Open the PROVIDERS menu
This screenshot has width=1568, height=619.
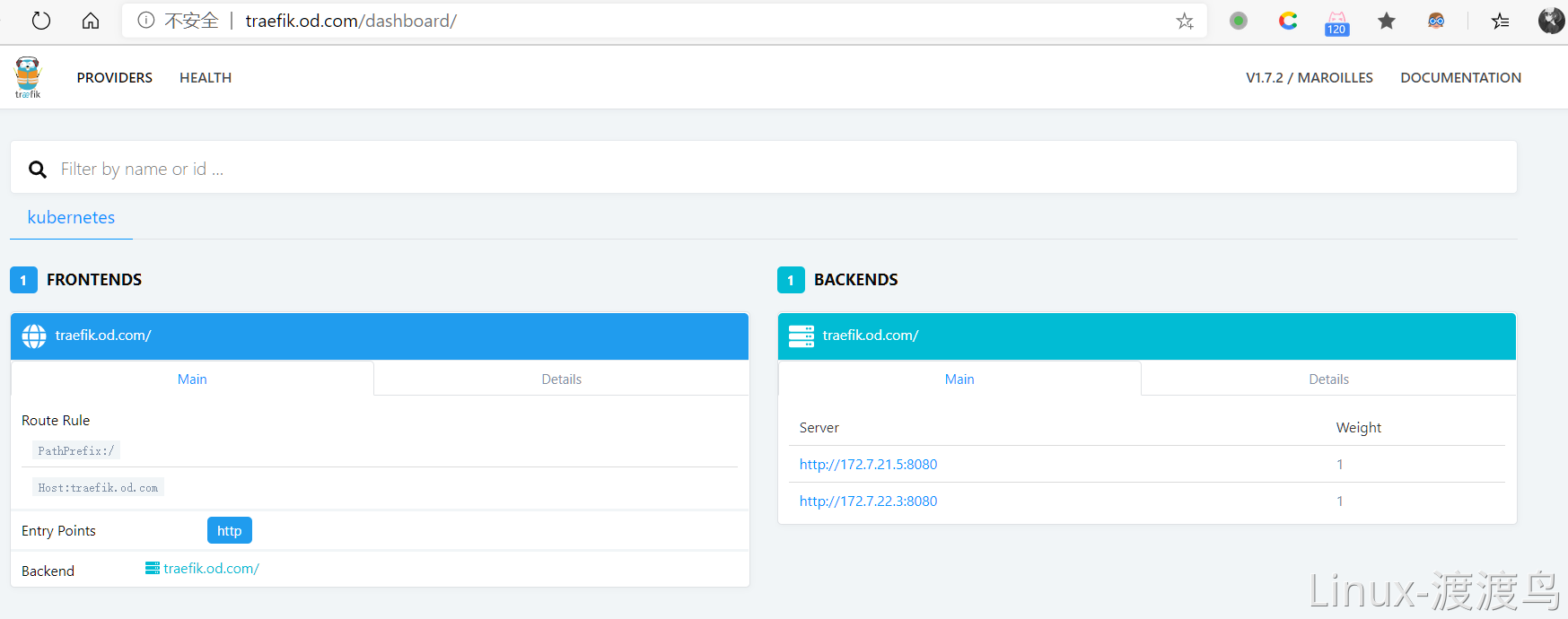point(115,78)
